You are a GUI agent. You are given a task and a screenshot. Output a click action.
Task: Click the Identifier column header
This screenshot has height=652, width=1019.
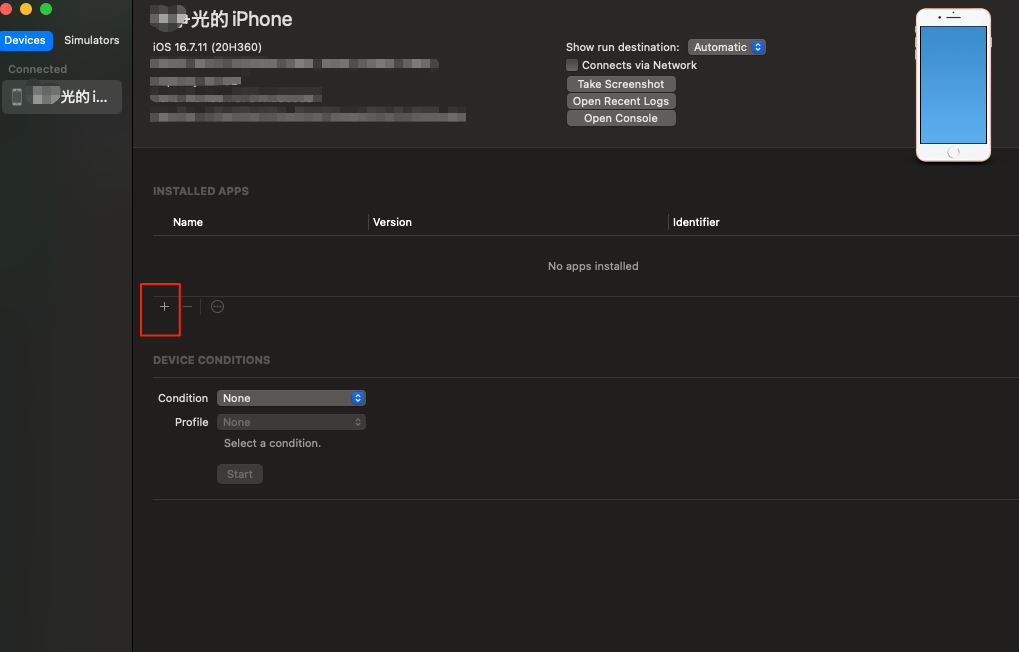tap(696, 222)
